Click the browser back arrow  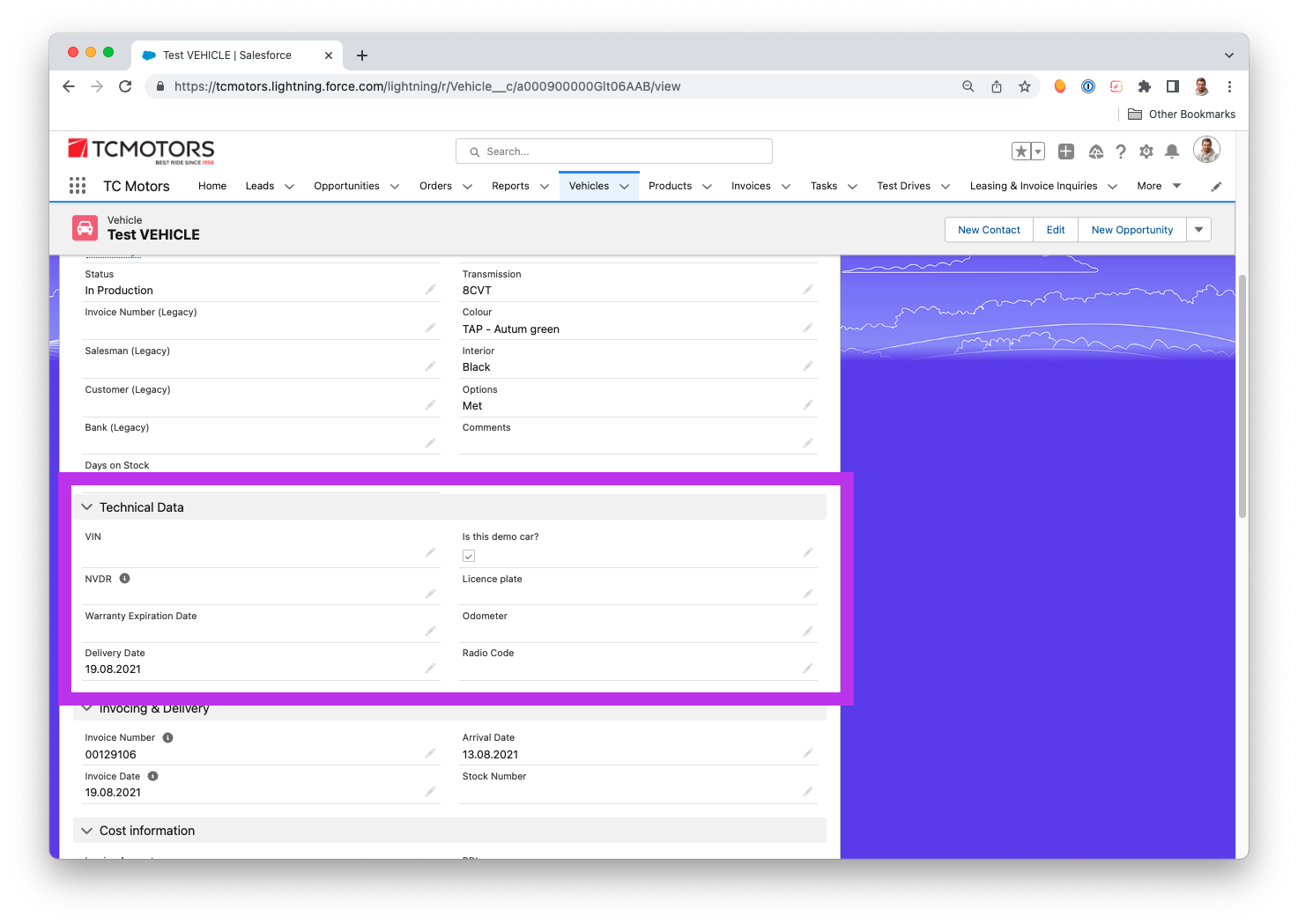69,86
